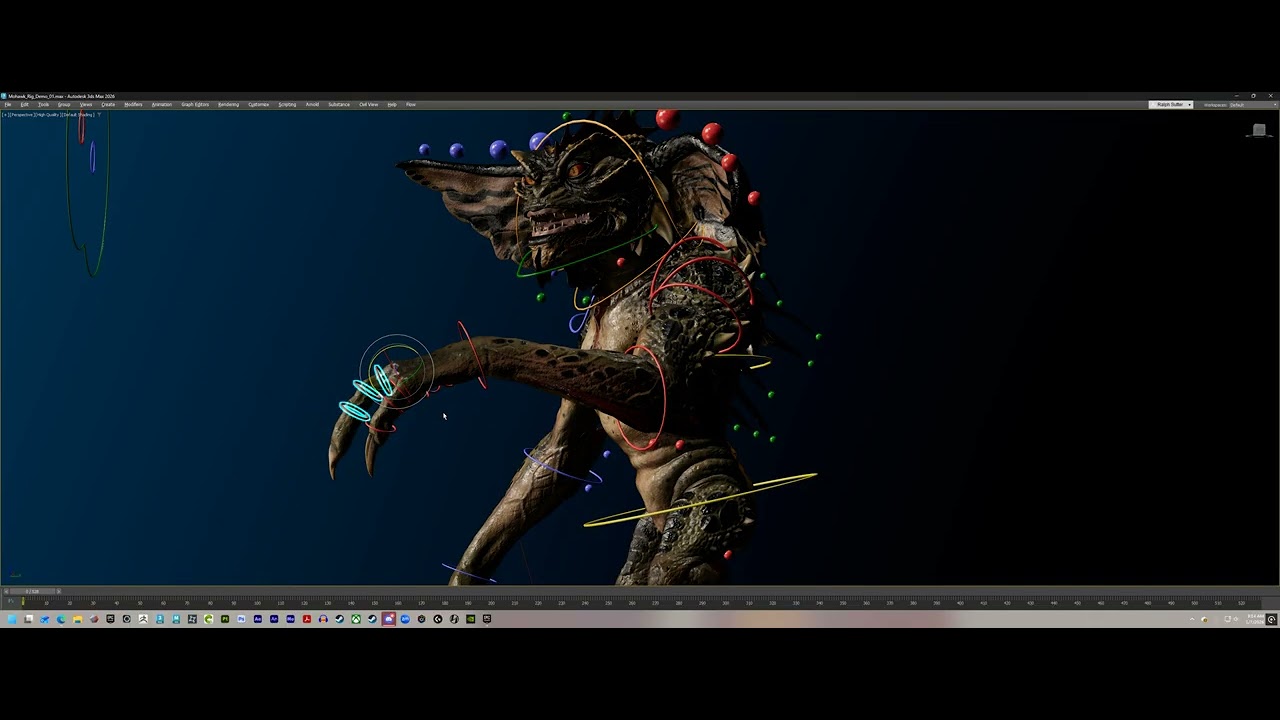Open Substance Painter Pt taskbar icon

click(225, 619)
